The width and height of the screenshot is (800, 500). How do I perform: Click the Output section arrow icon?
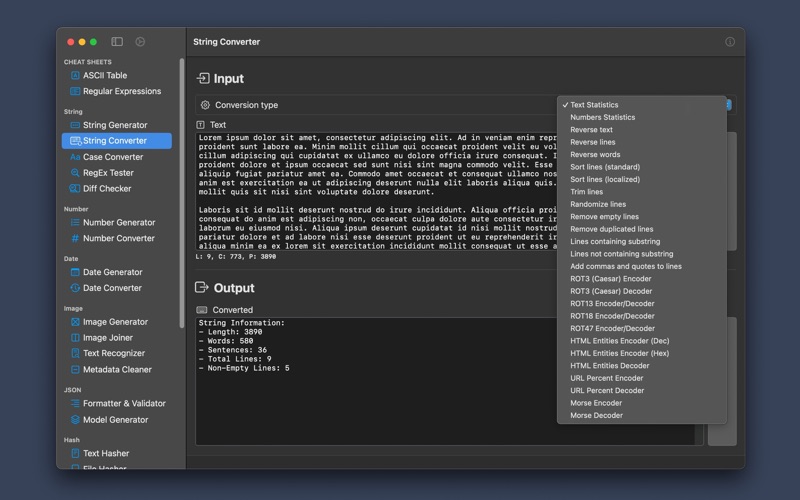(x=202, y=287)
